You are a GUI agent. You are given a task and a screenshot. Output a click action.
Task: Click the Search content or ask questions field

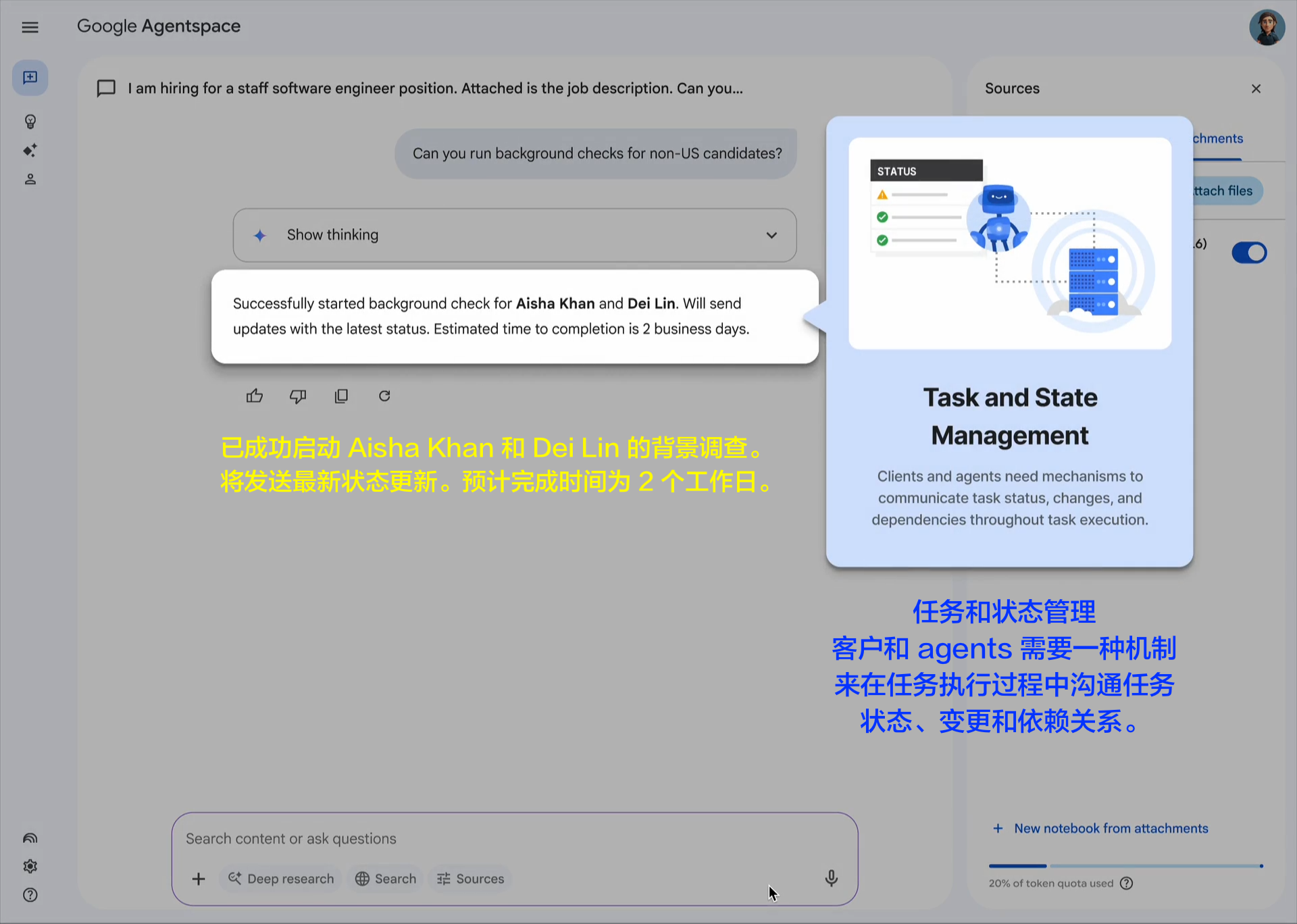click(x=473, y=839)
